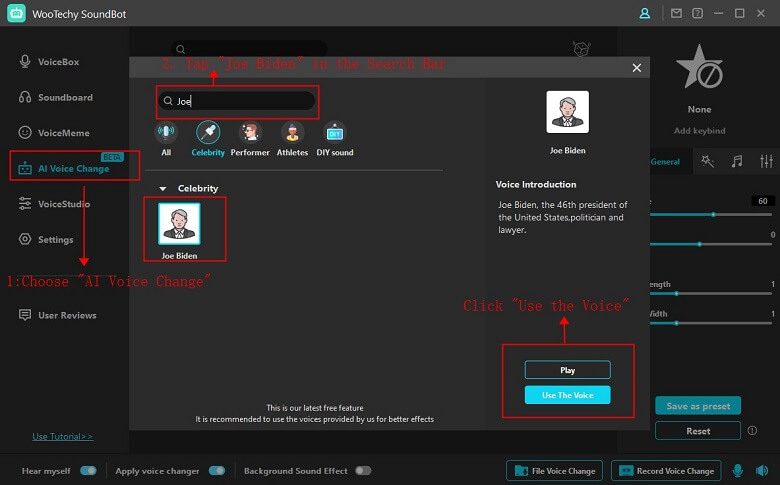The width and height of the screenshot is (780, 485).
Task: Open the mail feedback icon
Action: click(x=676, y=13)
